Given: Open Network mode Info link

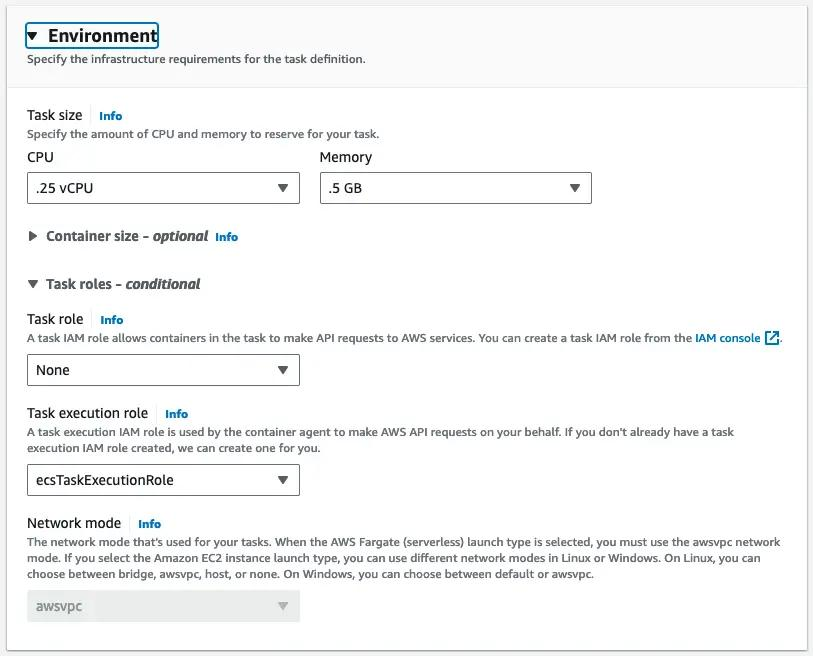Looking at the screenshot, I should tap(149, 524).
